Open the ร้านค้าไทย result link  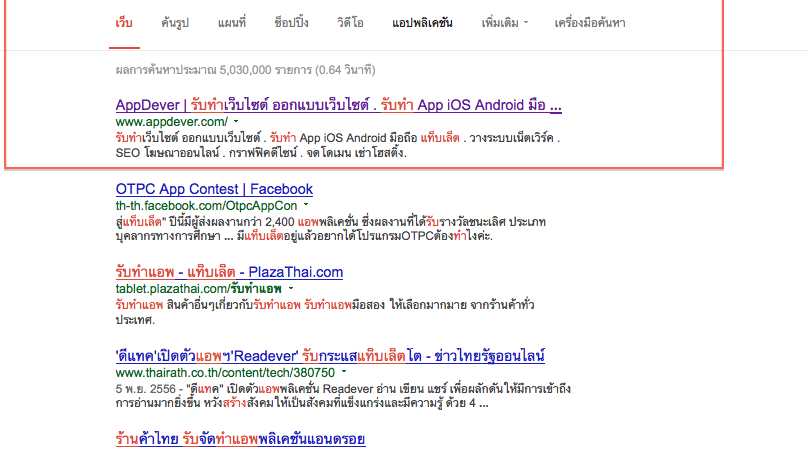click(x=240, y=438)
